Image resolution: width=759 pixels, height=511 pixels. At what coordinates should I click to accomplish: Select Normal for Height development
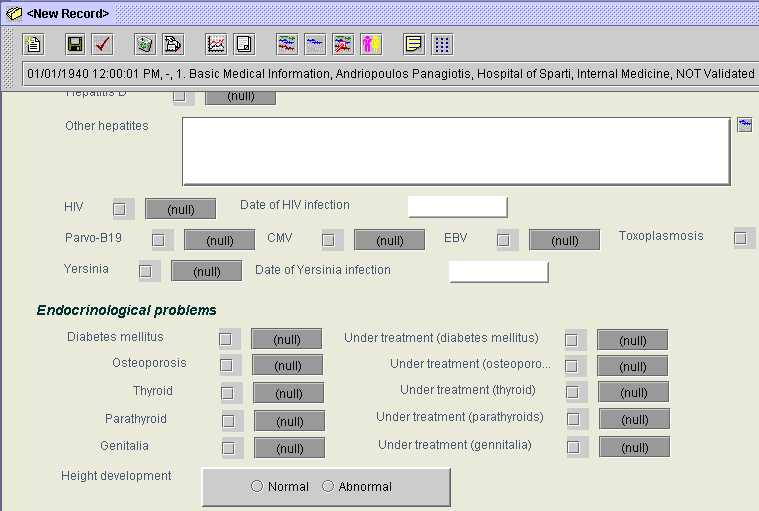pos(257,487)
